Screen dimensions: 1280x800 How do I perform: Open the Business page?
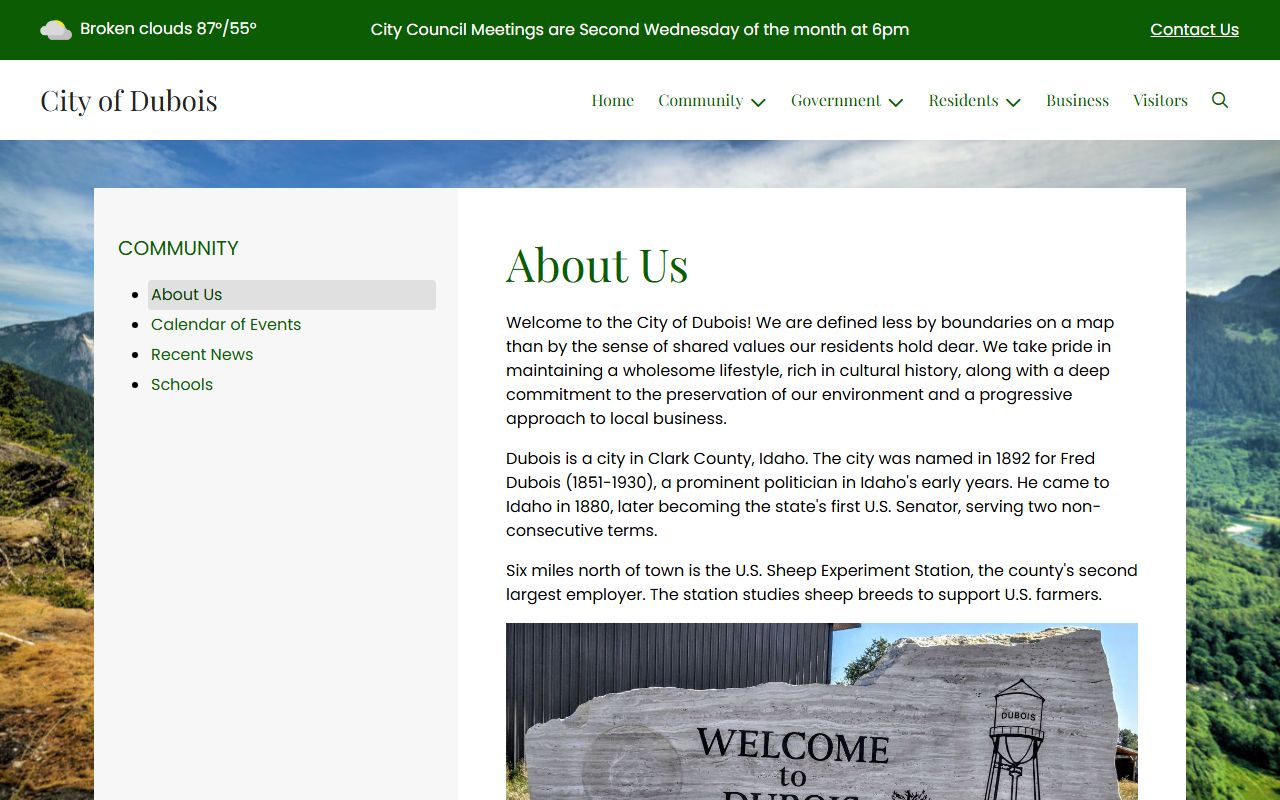[x=1077, y=100]
